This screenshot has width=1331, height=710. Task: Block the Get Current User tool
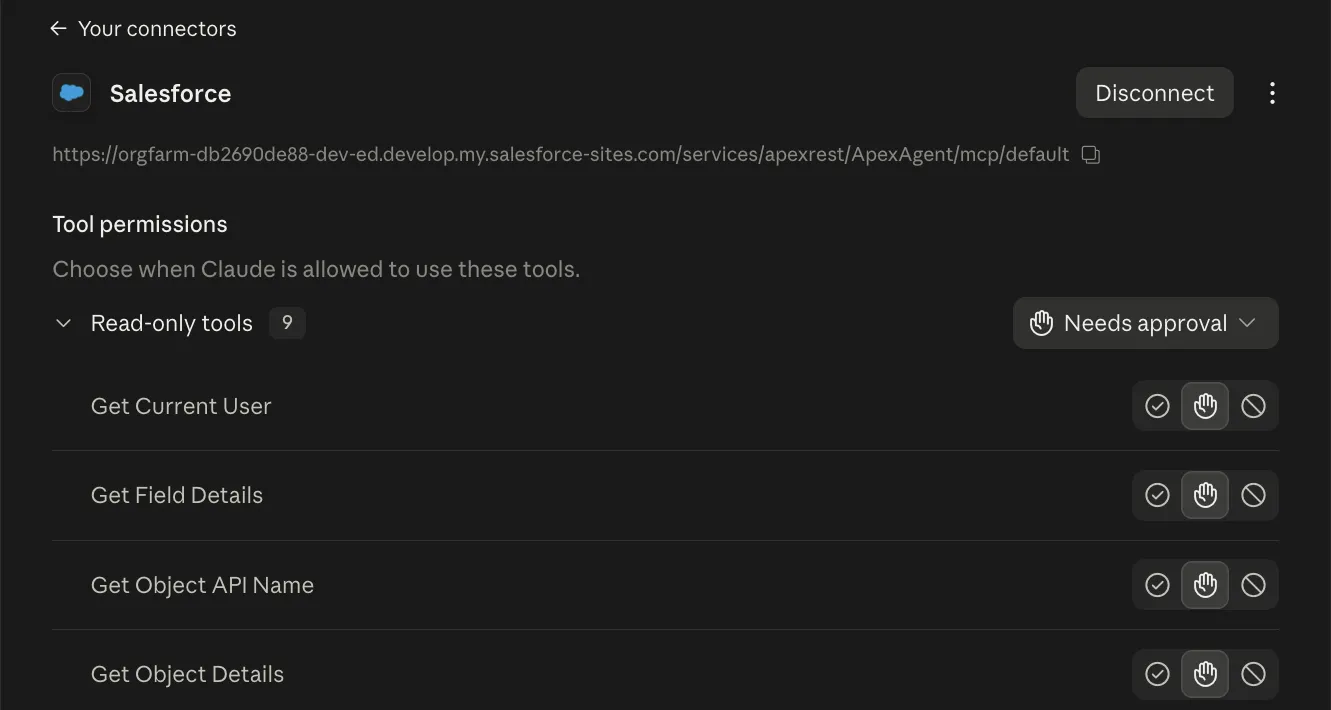pyautogui.click(x=1253, y=406)
